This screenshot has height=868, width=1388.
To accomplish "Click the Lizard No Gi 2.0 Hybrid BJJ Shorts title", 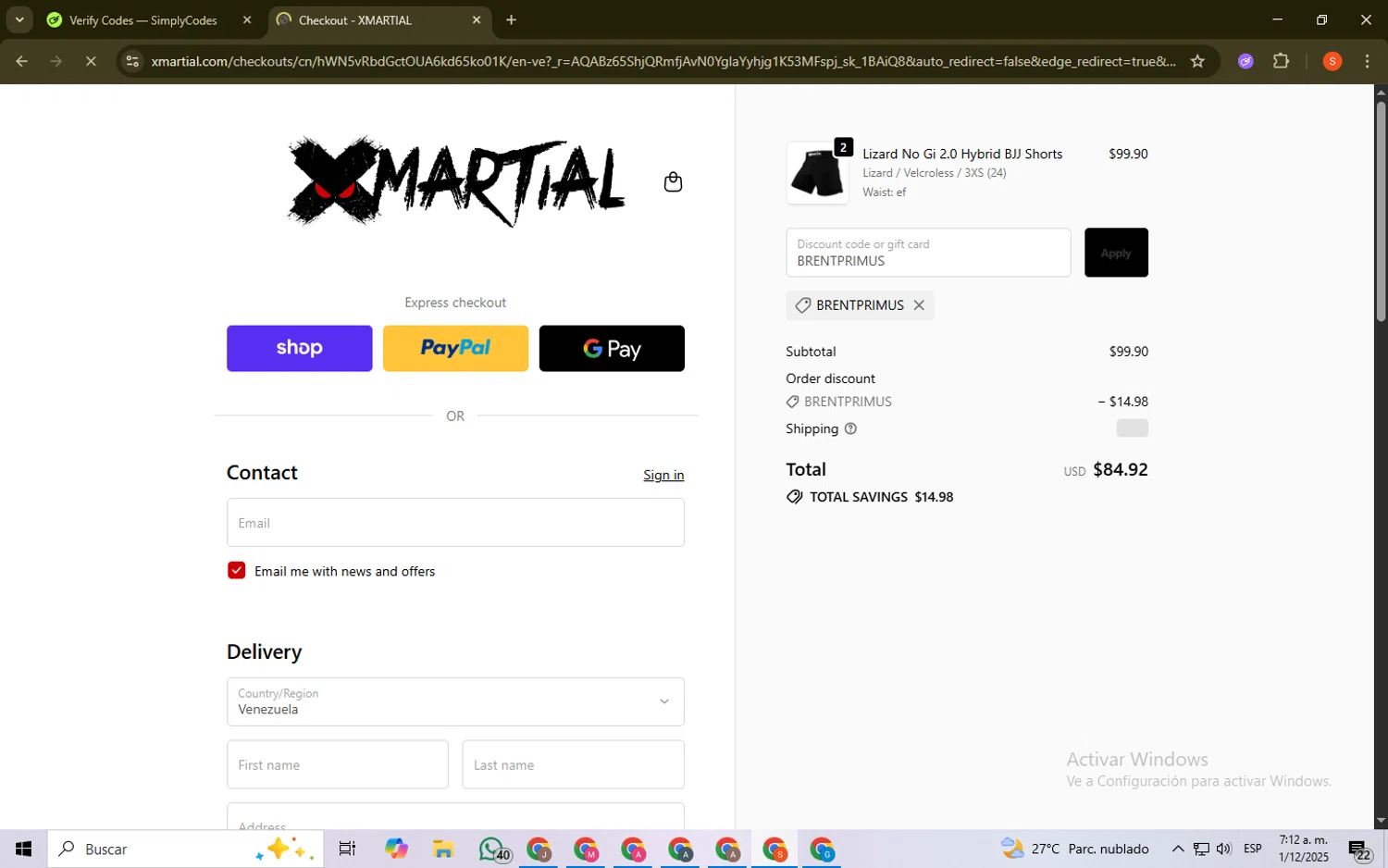I will click(962, 154).
